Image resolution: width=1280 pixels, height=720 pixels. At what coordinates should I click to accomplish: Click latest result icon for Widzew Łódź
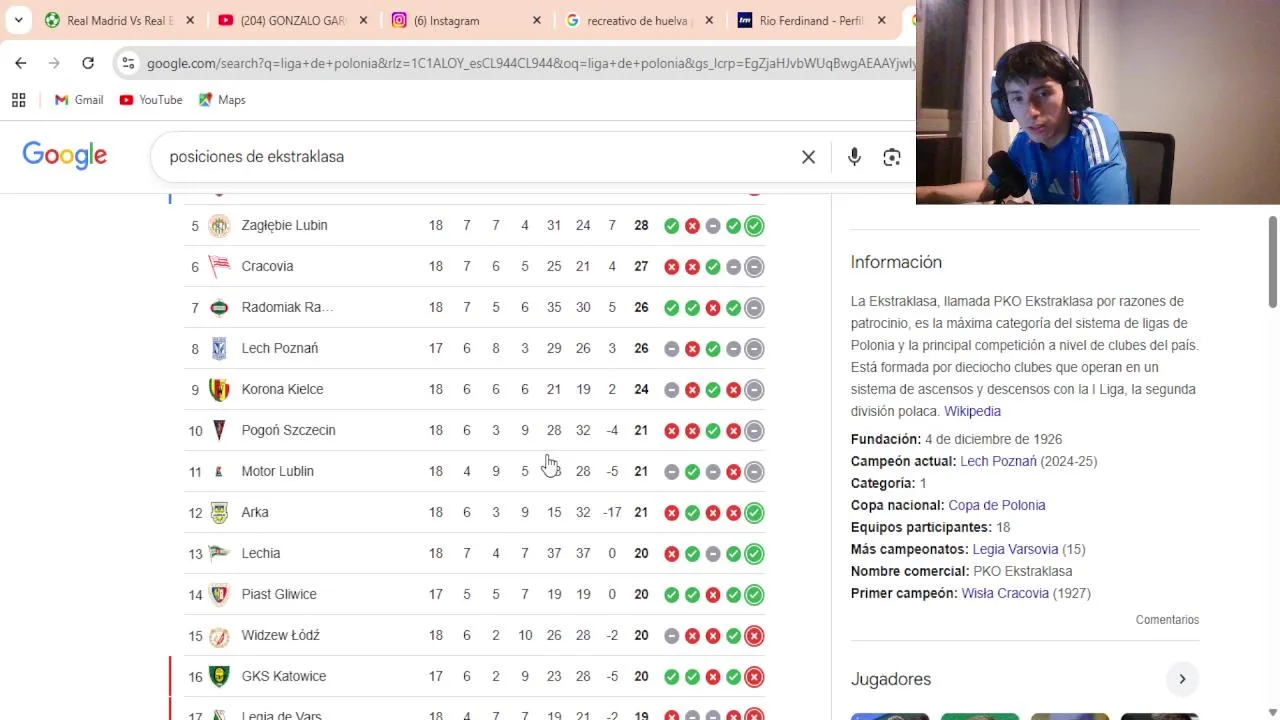click(x=754, y=635)
